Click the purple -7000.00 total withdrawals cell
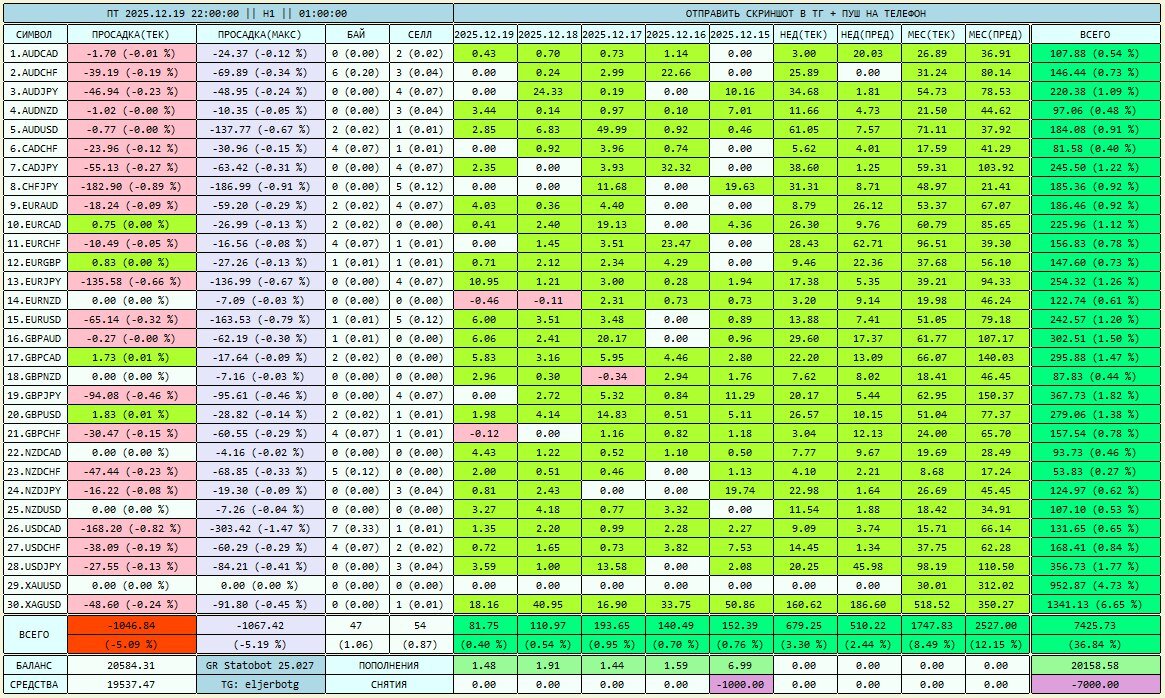 (1095, 685)
